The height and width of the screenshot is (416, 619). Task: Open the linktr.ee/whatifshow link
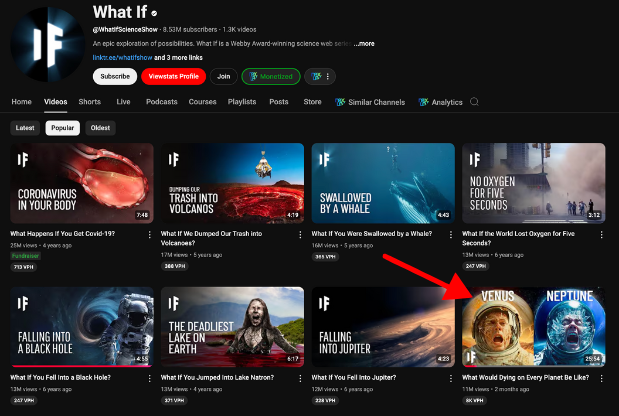[x=122, y=58]
